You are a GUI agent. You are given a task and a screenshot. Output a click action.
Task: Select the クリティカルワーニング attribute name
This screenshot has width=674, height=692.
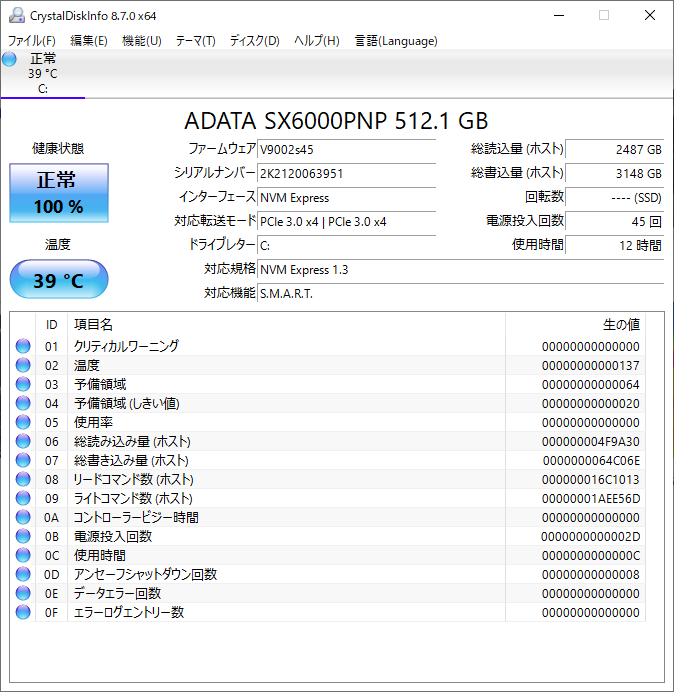[x=126, y=346]
